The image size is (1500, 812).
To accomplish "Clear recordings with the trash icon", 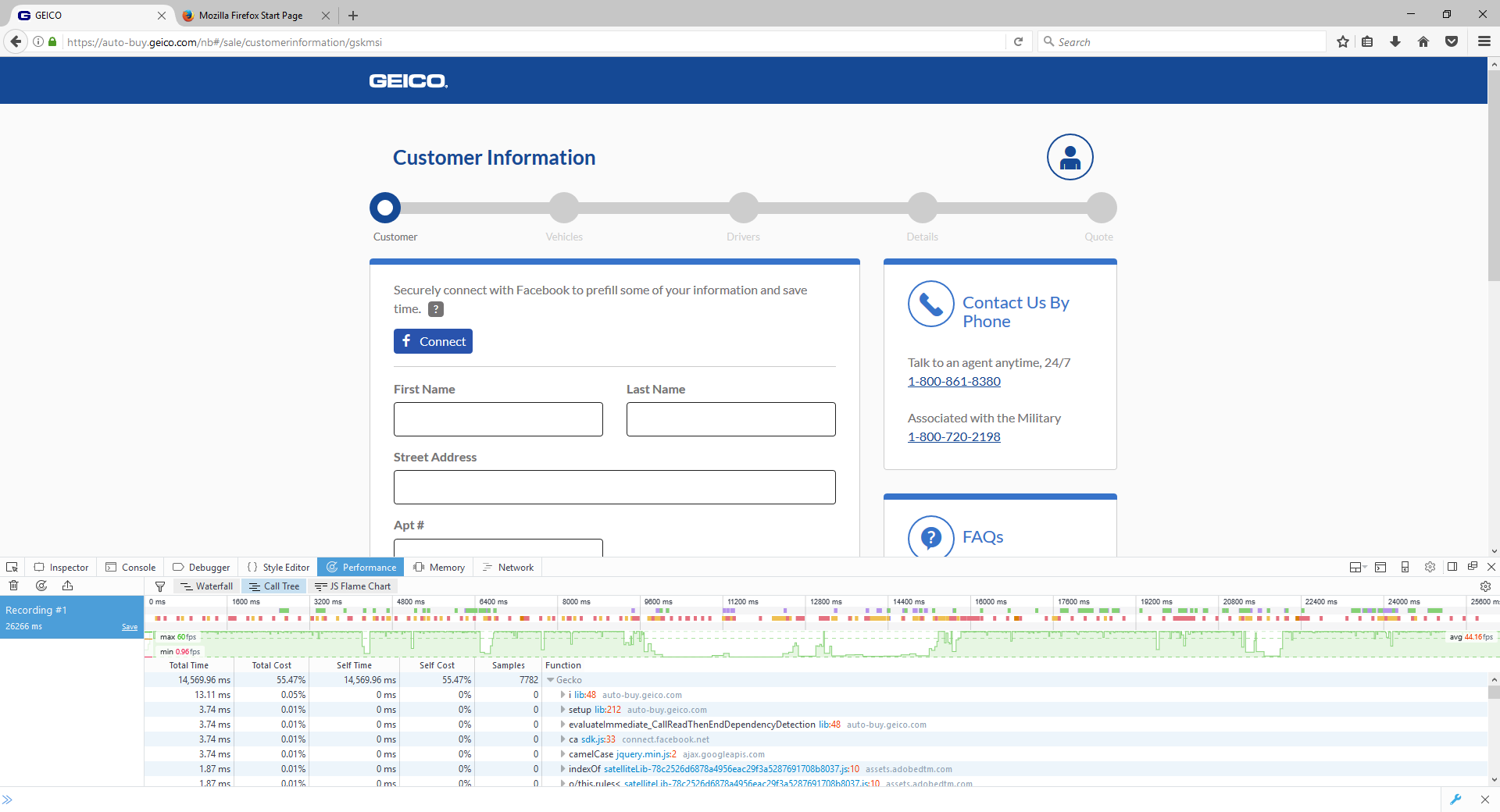I will (x=13, y=586).
